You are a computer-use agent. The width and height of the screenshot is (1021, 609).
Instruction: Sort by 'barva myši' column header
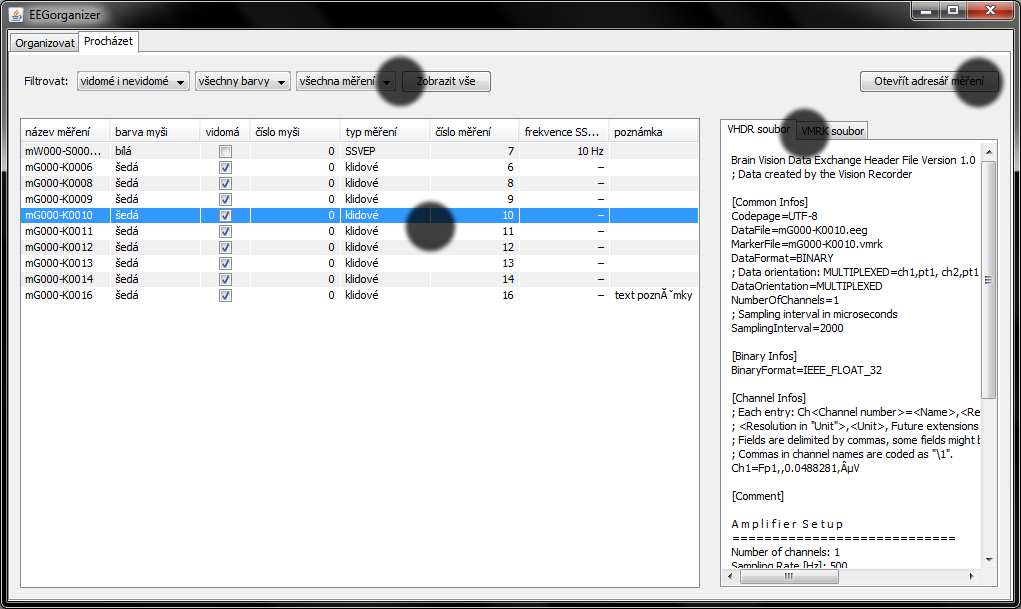pyautogui.click(x=154, y=132)
